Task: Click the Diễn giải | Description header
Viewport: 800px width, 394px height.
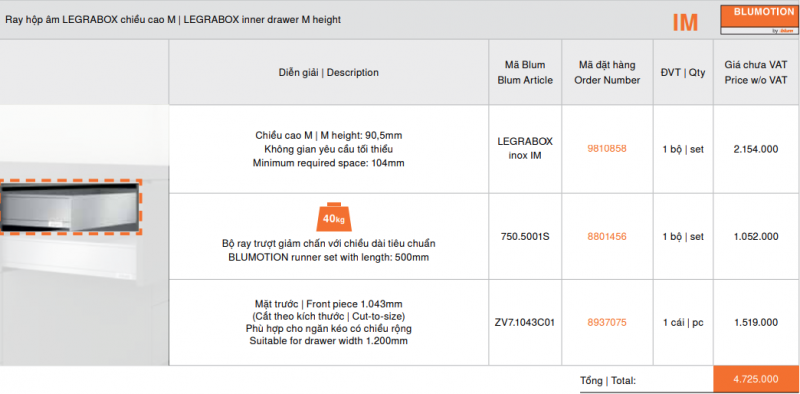Action: 329,72
